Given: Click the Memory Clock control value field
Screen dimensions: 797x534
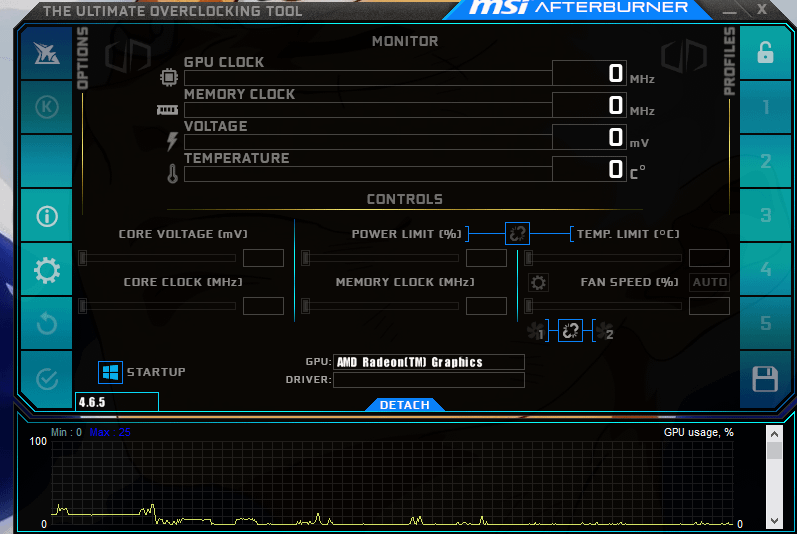Looking at the screenshot, I should pyautogui.click(x=486, y=306).
